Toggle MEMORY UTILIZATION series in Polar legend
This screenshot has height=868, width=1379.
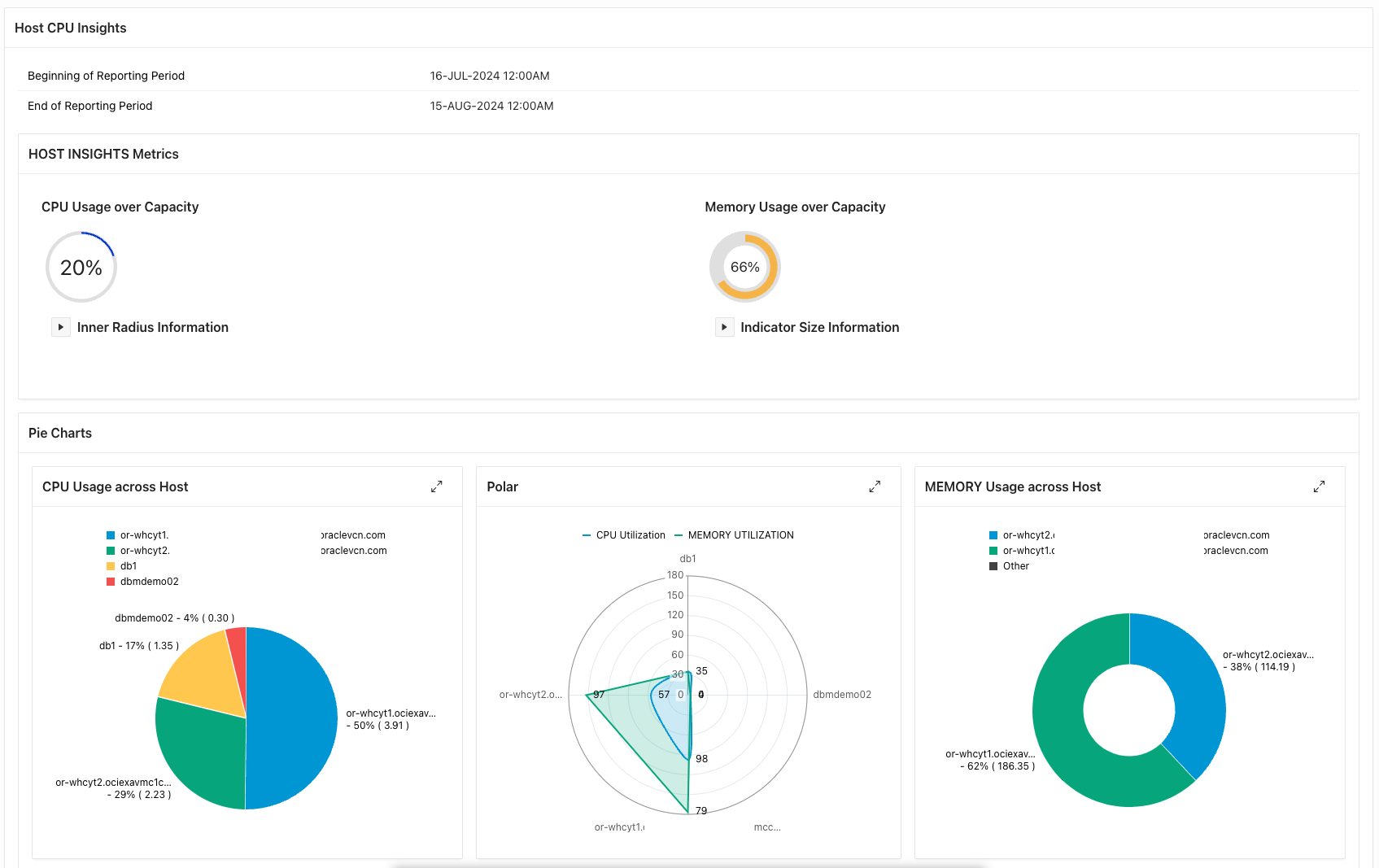point(734,535)
